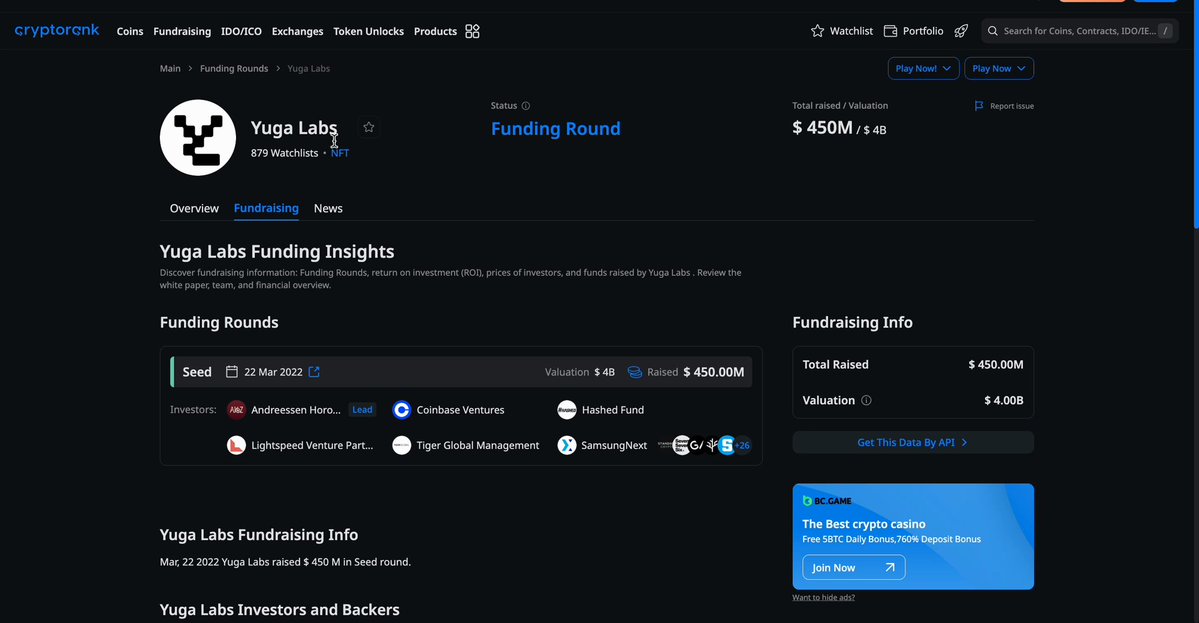
Task: Expand the Play Now! dropdown
Action: coord(923,68)
